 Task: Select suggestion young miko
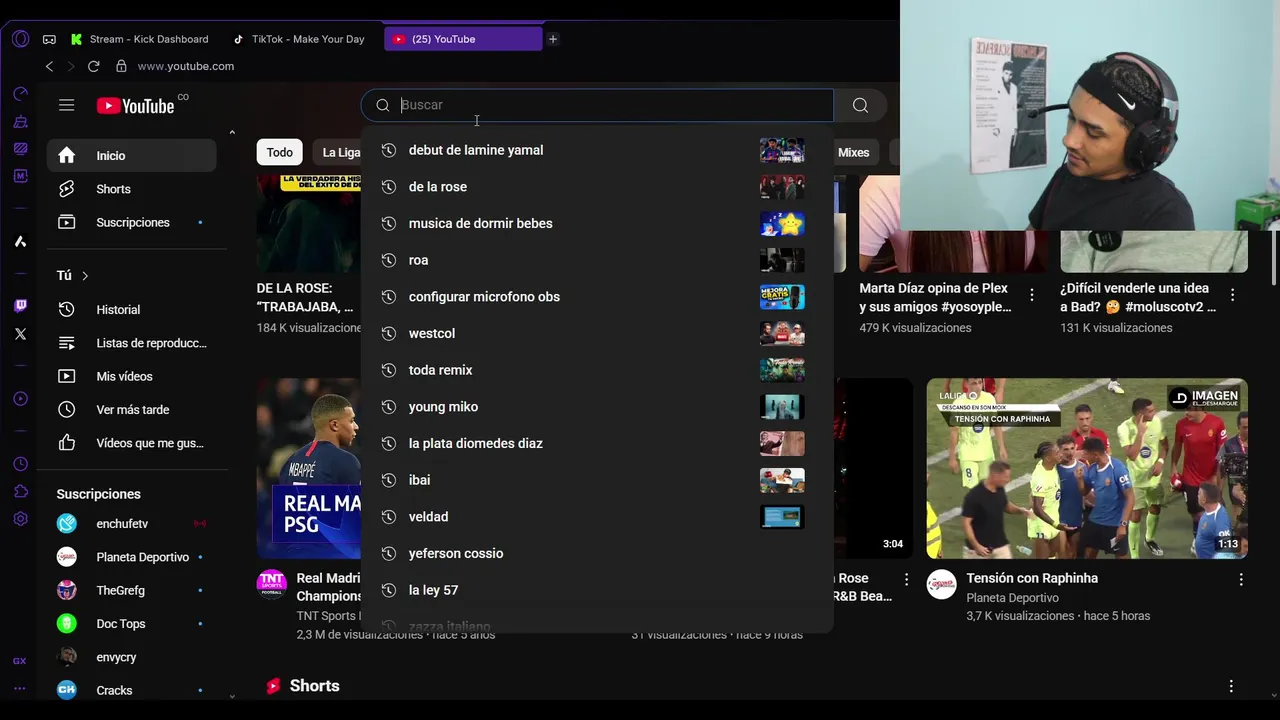pyautogui.click(x=597, y=407)
